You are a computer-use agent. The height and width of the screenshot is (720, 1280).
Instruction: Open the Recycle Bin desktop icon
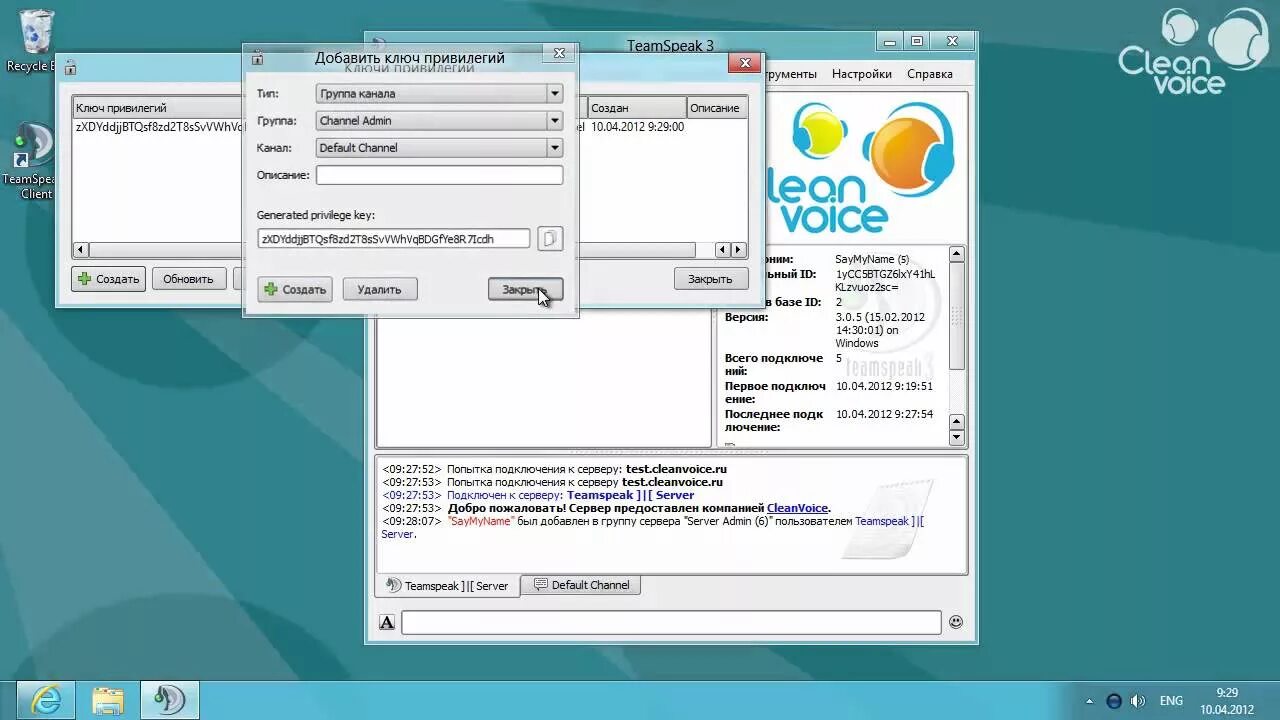pyautogui.click(x=34, y=41)
